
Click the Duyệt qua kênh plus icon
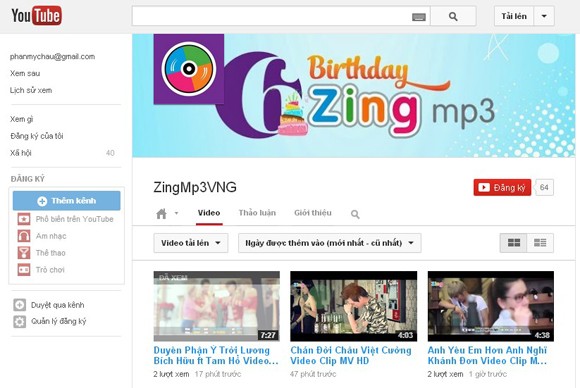20,305
